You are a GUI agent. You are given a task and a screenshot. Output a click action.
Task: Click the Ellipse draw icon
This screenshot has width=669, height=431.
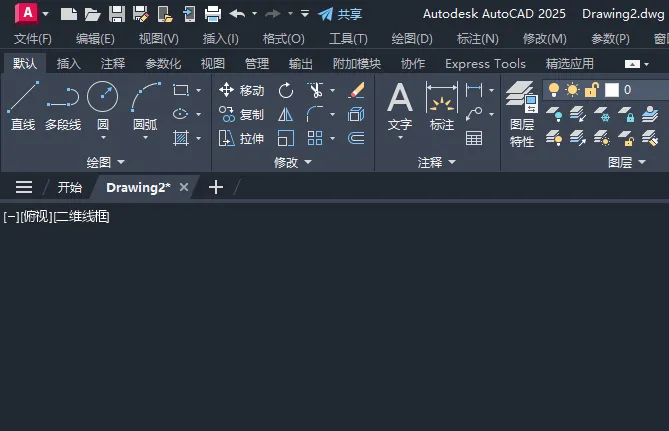click(x=181, y=114)
